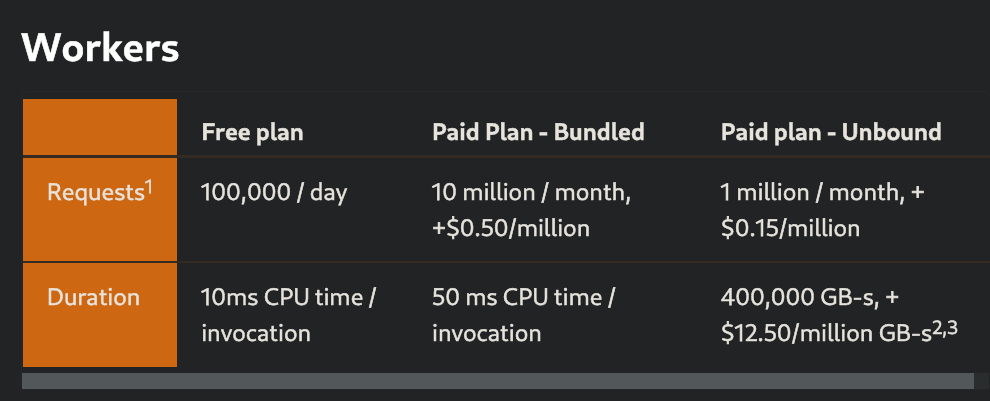990x401 pixels.
Task: Click the 50 ms CPU time cell
Action: pyautogui.click(x=523, y=298)
